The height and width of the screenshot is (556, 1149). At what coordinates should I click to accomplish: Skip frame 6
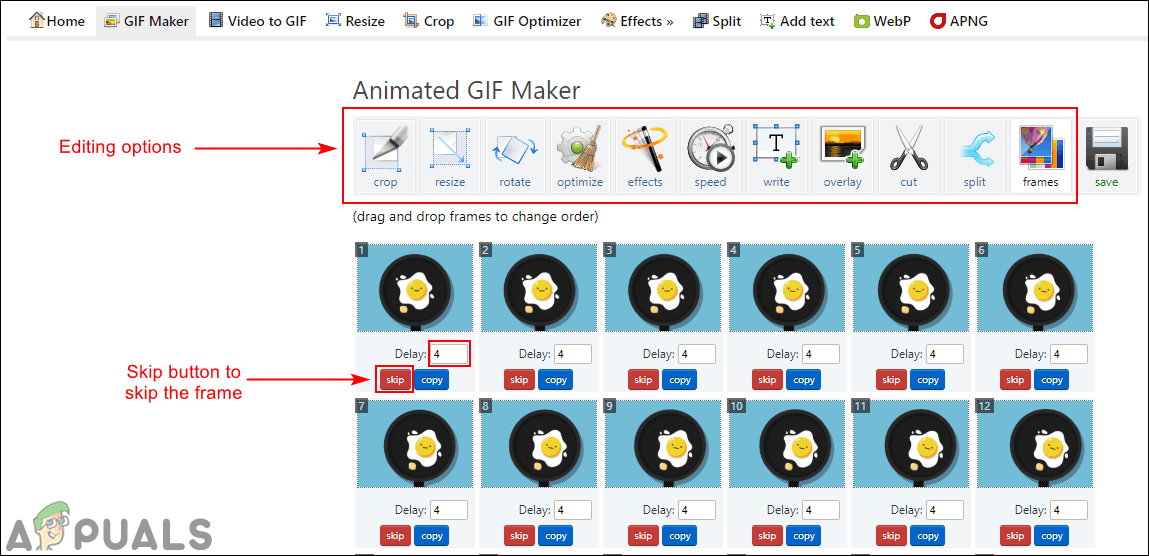1015,379
